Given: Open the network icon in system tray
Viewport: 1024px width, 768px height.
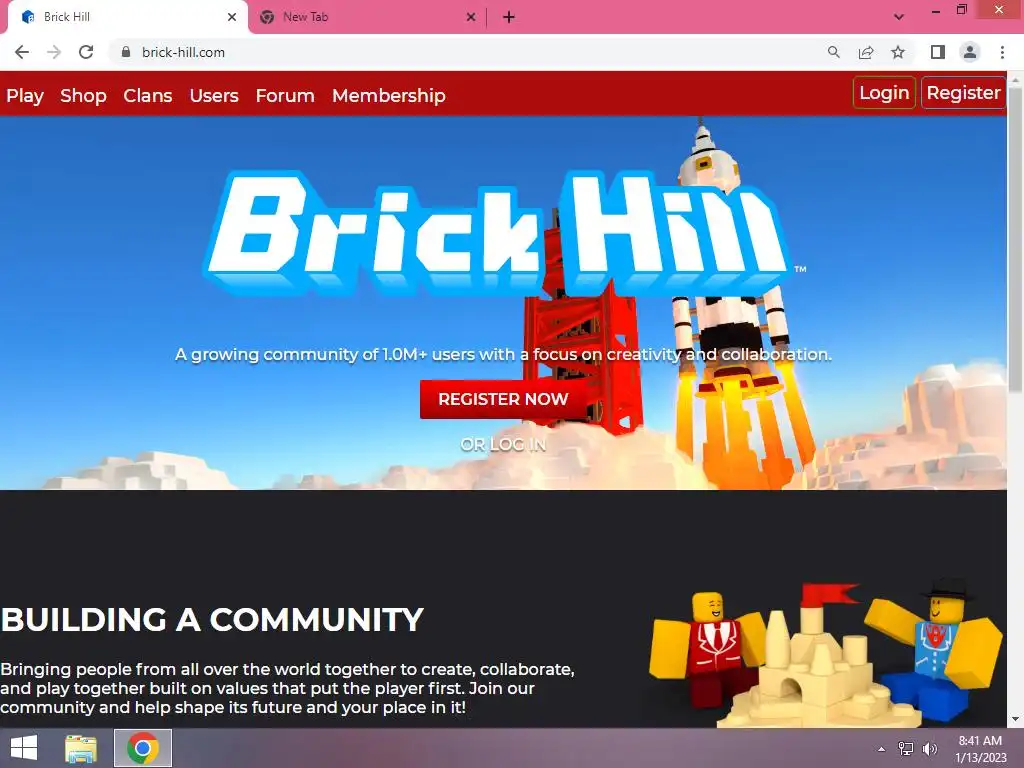Looking at the screenshot, I should click(906, 749).
